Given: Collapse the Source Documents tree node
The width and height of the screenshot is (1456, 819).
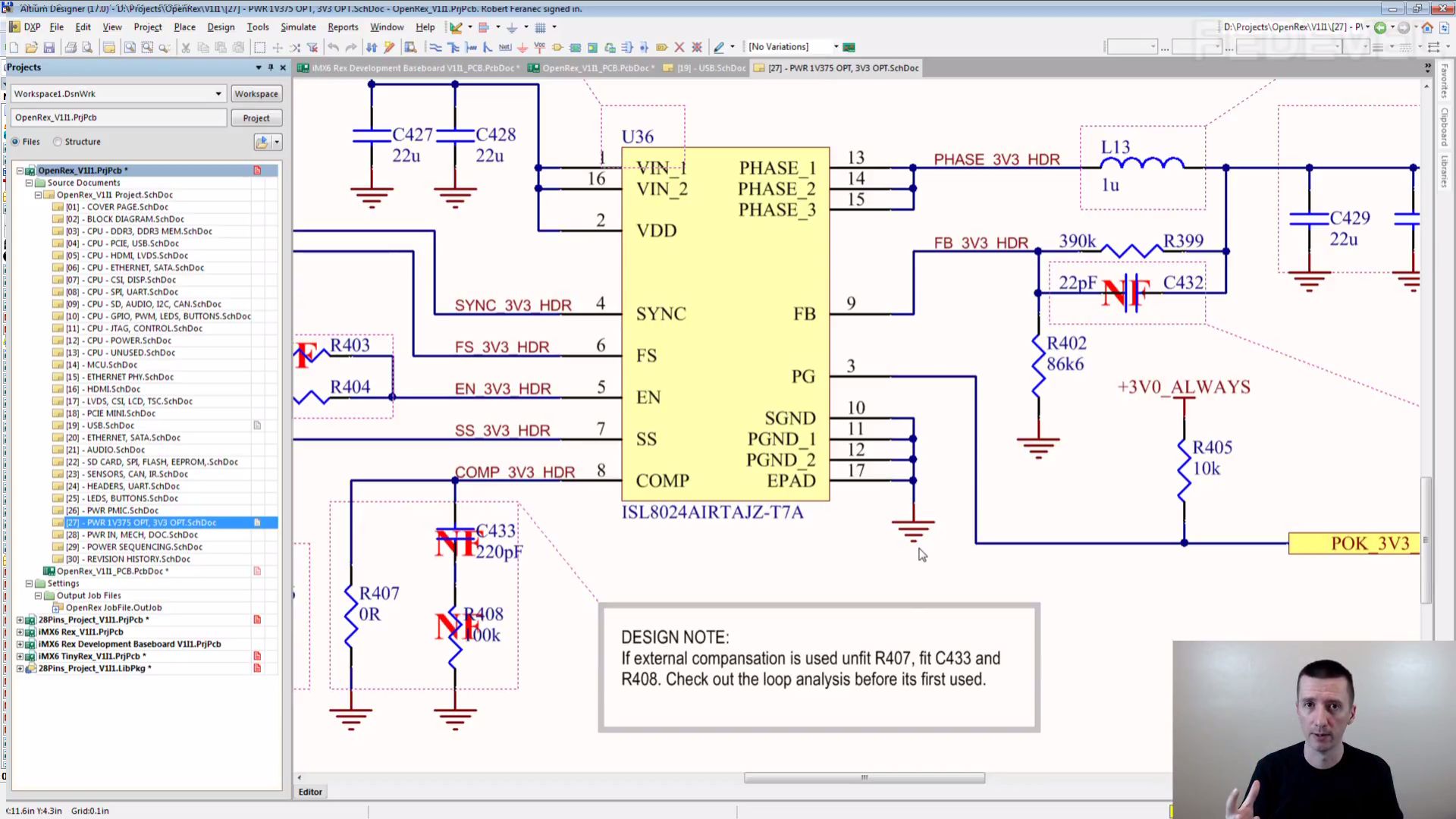Looking at the screenshot, I should tap(29, 183).
